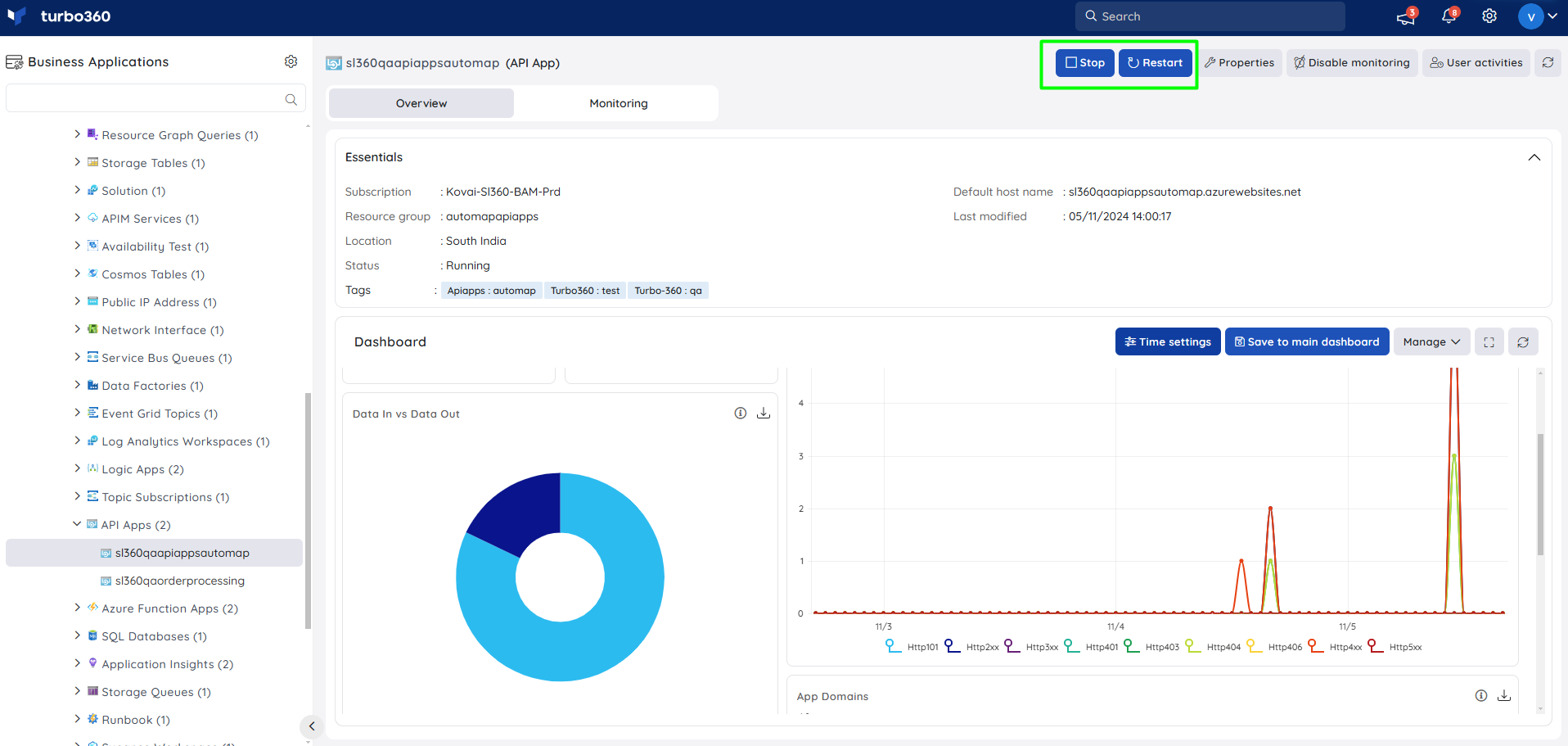Viewport: 1568px width, 746px height.
Task: Open Time settings
Action: tap(1168, 341)
